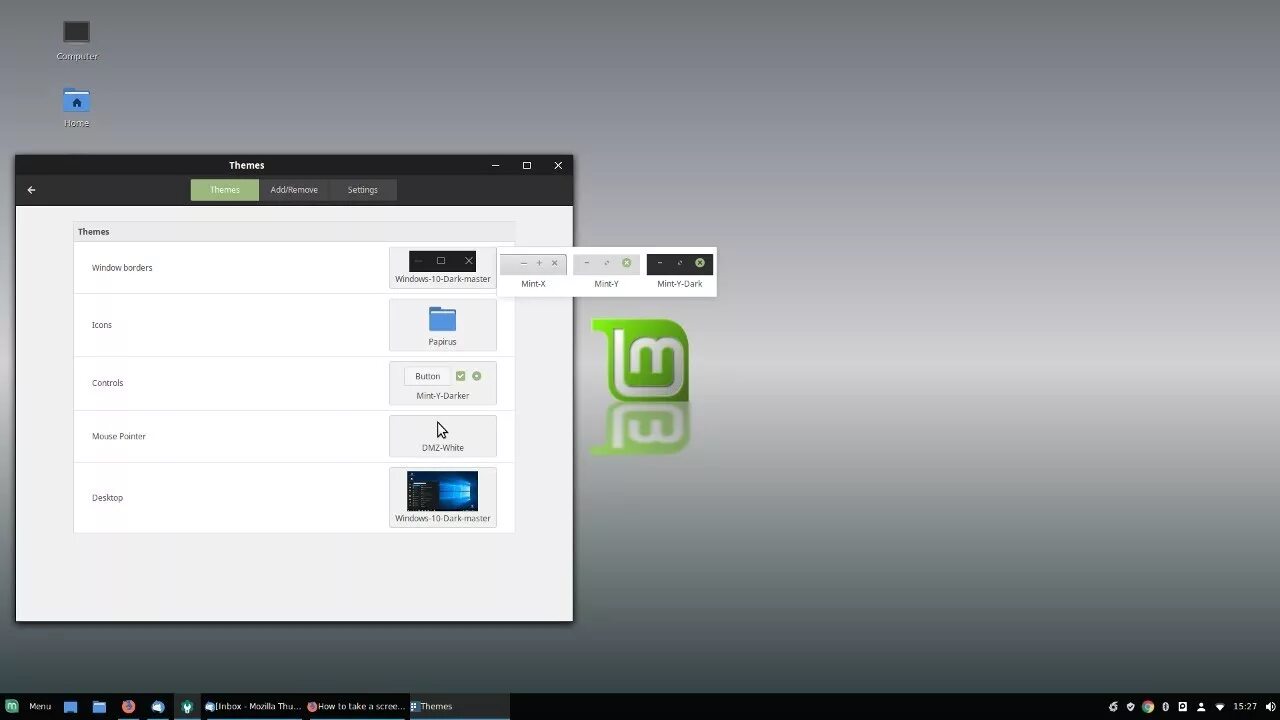Screen dimensions: 1280x720
Task: Adjust the volume from the system tray
Action: click(1270, 706)
